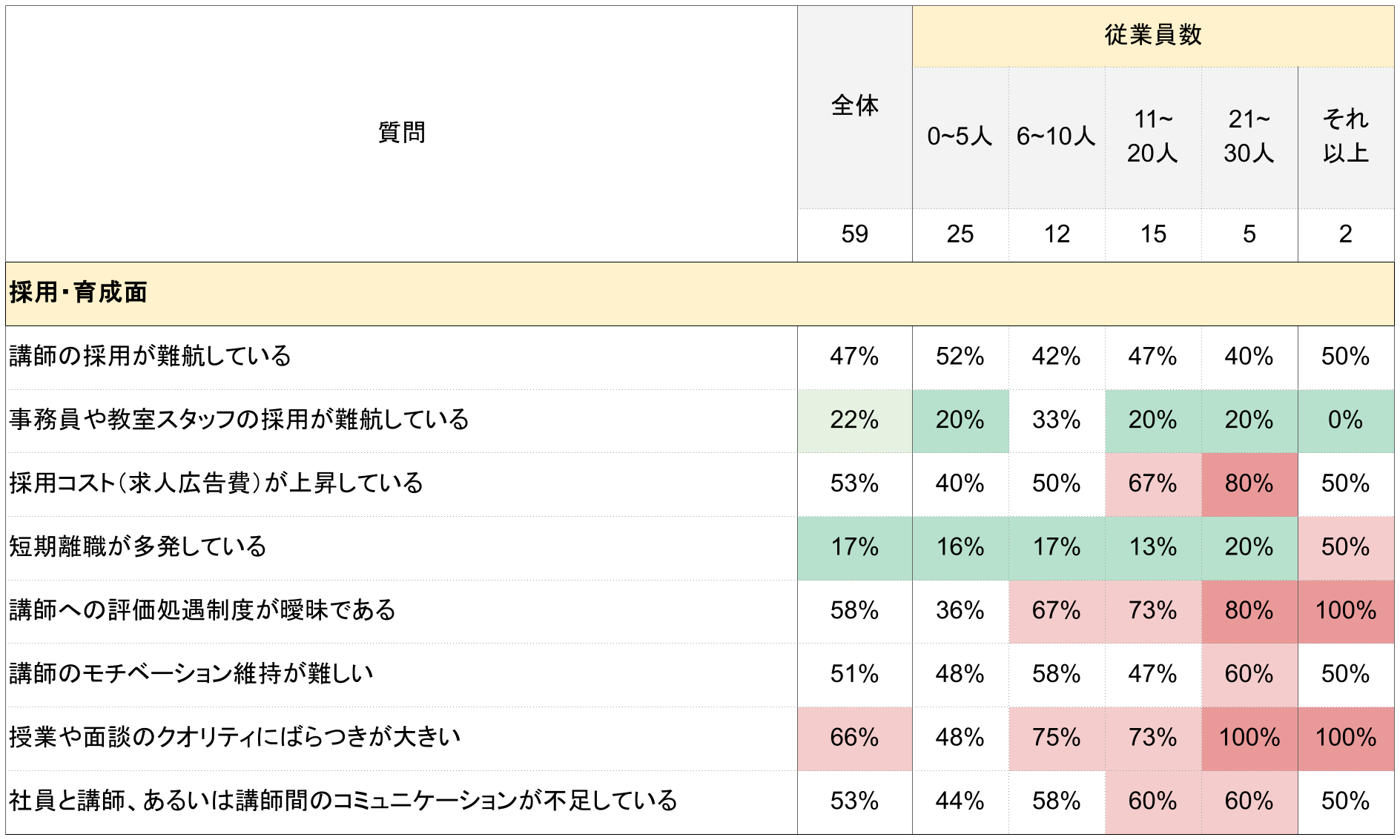Select the 講師のモチベーション維持が難しい row label
The height and width of the screenshot is (840, 1400).
tap(191, 674)
